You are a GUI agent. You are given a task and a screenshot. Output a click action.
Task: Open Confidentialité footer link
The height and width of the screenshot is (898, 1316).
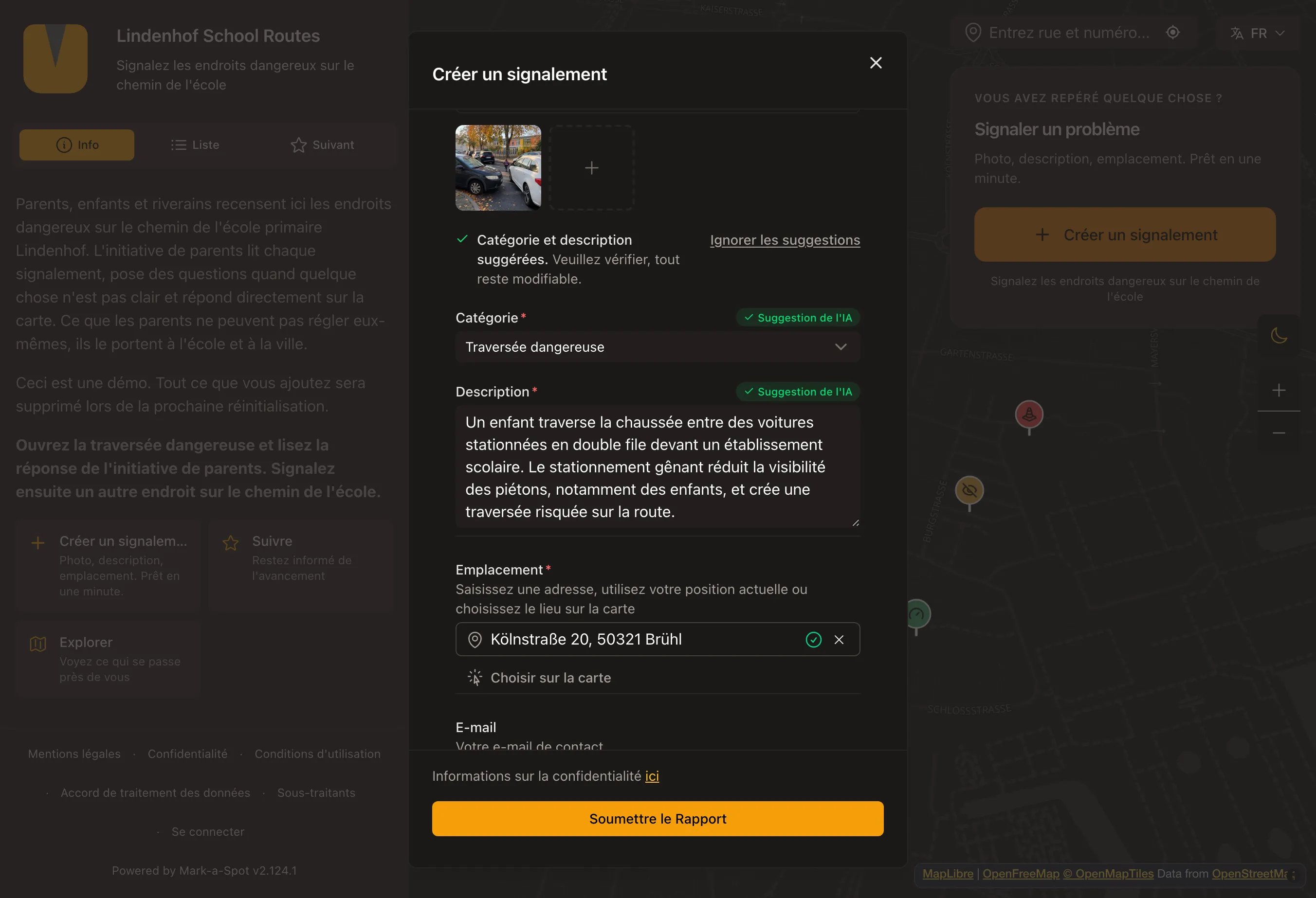click(x=187, y=754)
